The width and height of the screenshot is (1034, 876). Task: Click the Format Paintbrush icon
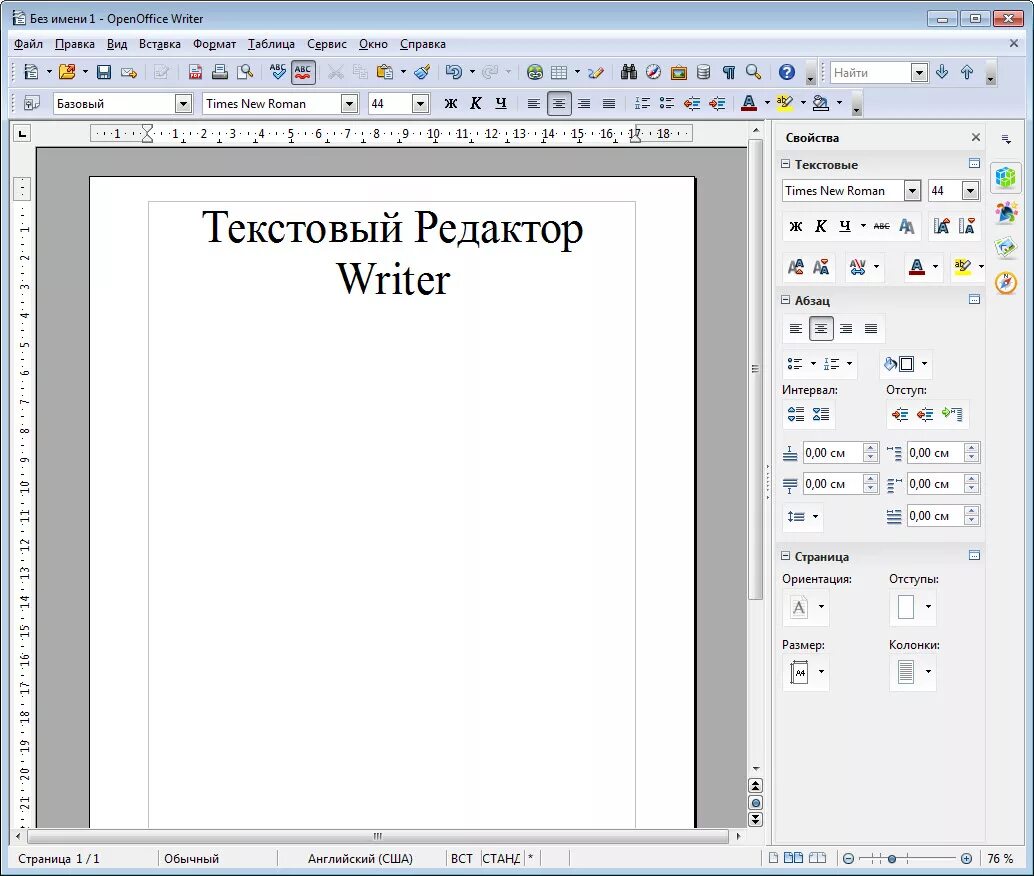point(422,72)
